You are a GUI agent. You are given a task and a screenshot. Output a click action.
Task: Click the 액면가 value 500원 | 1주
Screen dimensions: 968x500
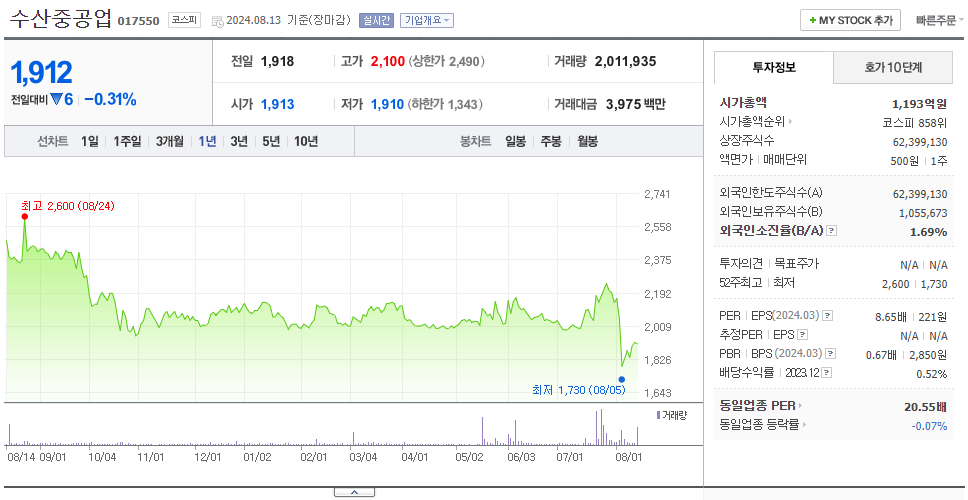(x=920, y=160)
